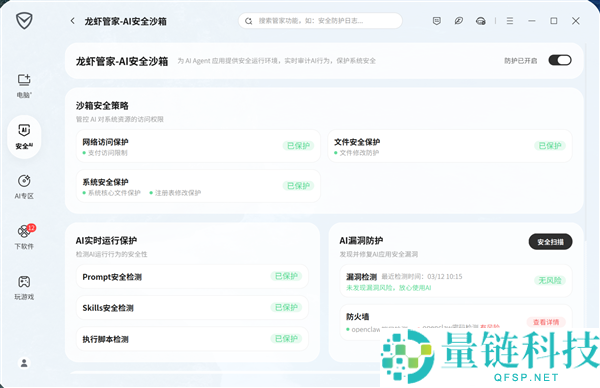600x388 pixels.
Task: Click 未发现漏洞风险 status message
Action: (x=388, y=288)
